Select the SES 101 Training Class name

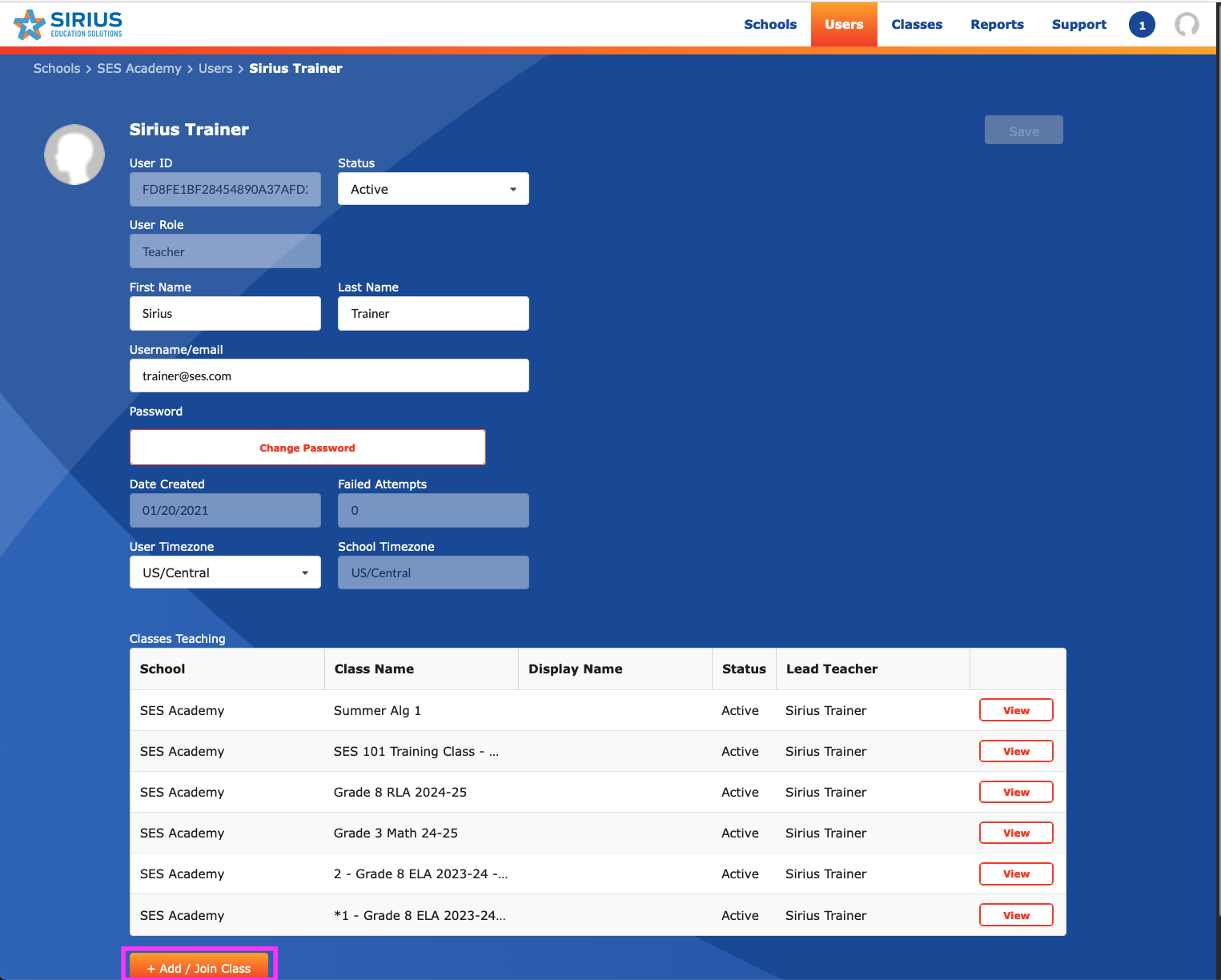tap(416, 751)
